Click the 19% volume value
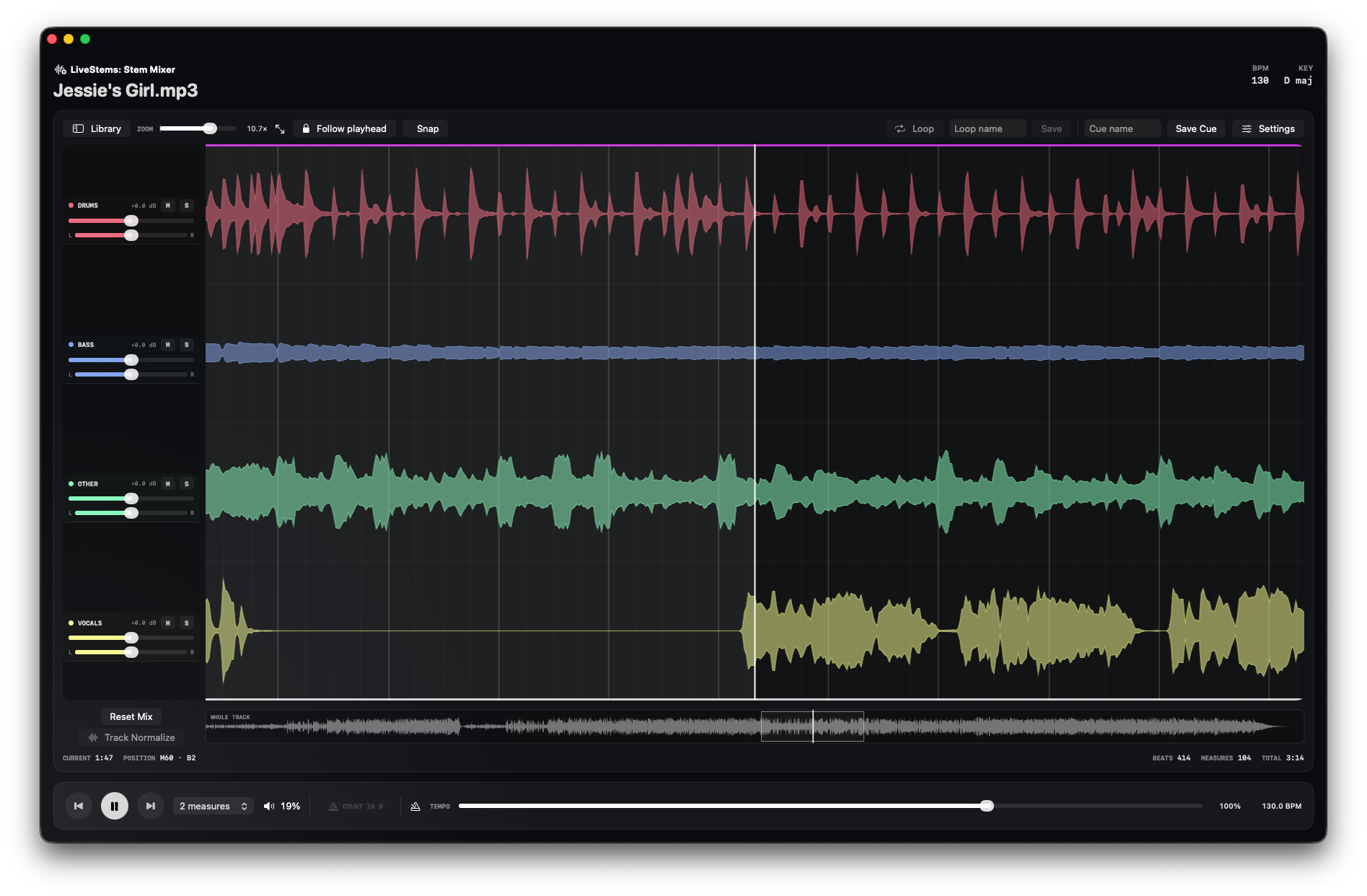Image resolution: width=1367 pixels, height=896 pixels. click(x=291, y=807)
